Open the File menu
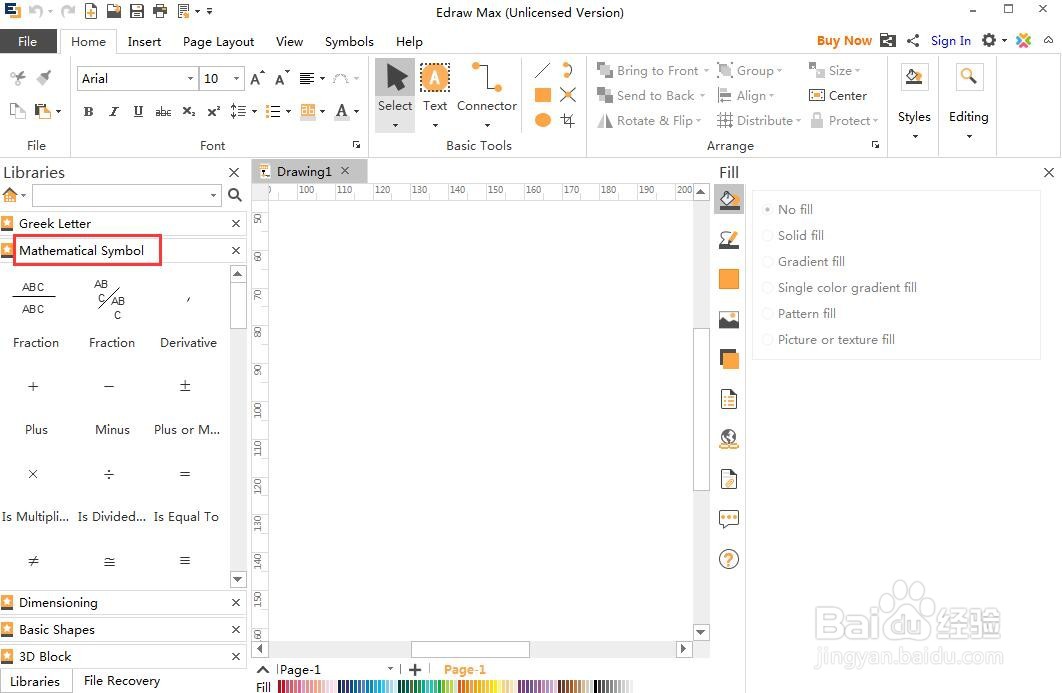 coord(28,41)
